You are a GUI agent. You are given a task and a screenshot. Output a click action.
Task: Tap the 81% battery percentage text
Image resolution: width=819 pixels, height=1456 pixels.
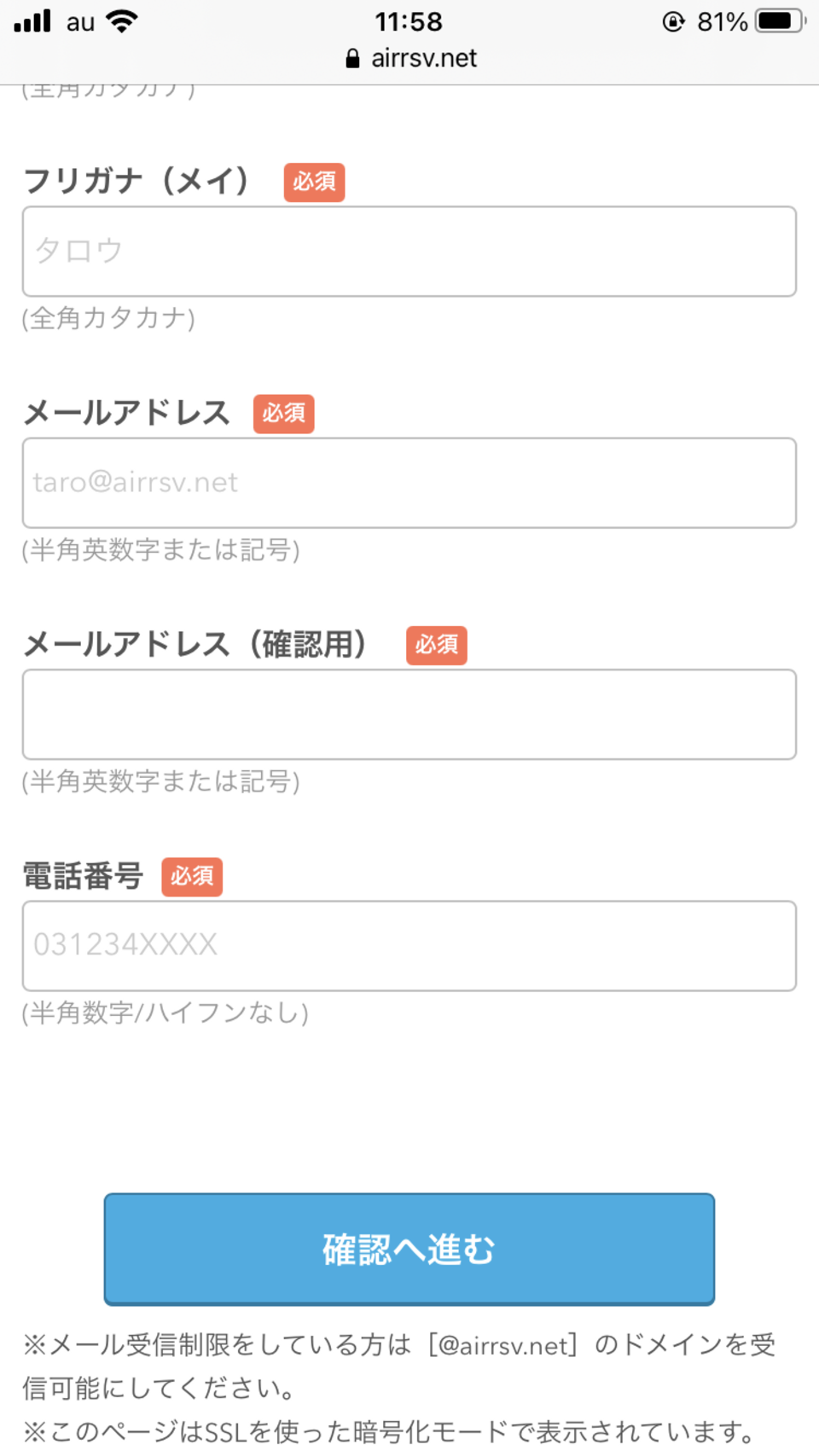(722, 21)
